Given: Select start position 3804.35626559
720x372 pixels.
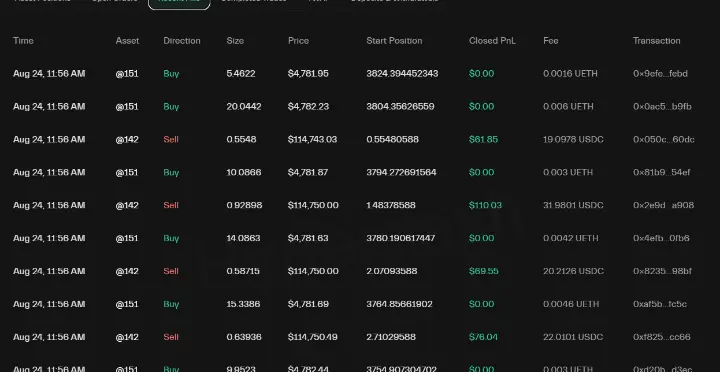Looking at the screenshot, I should 400,107.
